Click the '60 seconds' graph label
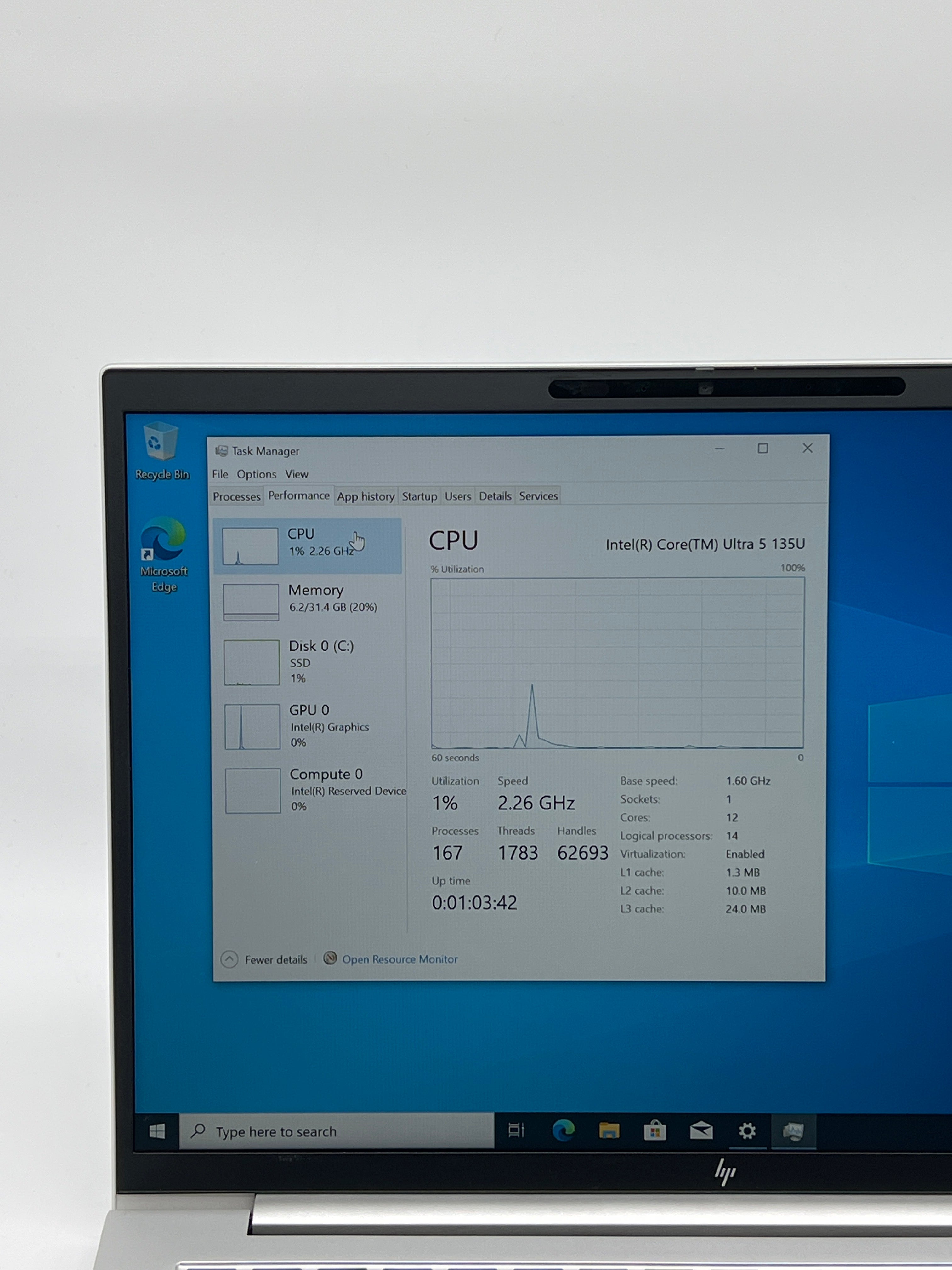952x1270 pixels. point(455,758)
